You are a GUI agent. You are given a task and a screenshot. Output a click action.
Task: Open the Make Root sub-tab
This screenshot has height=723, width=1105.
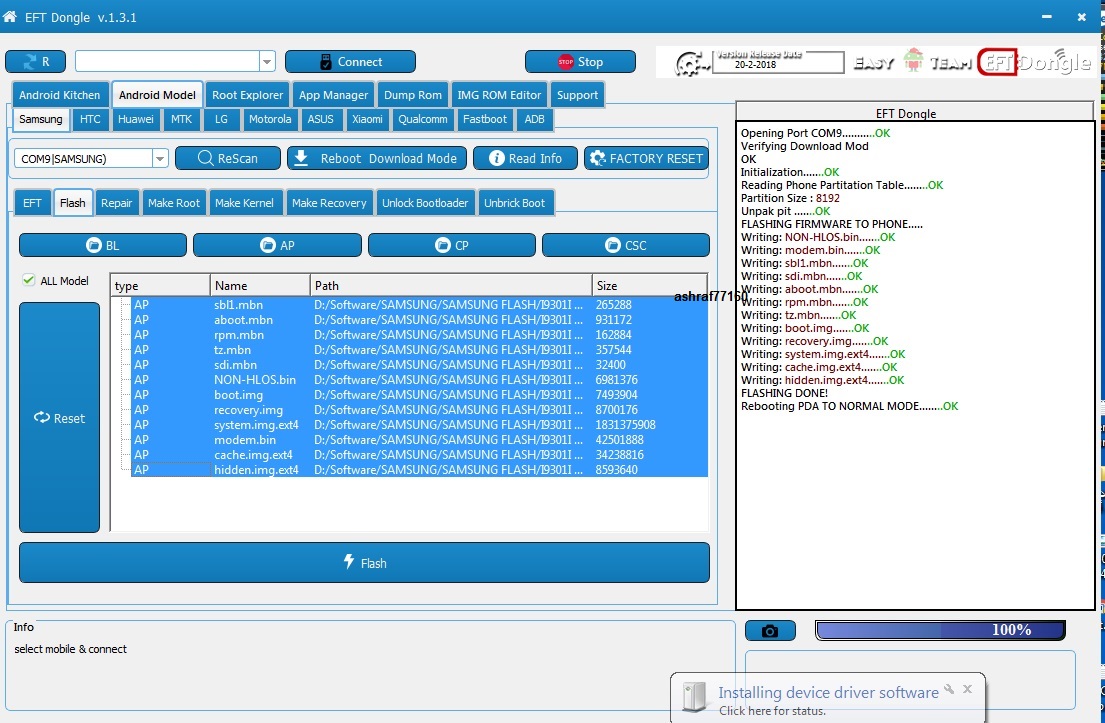coord(174,203)
